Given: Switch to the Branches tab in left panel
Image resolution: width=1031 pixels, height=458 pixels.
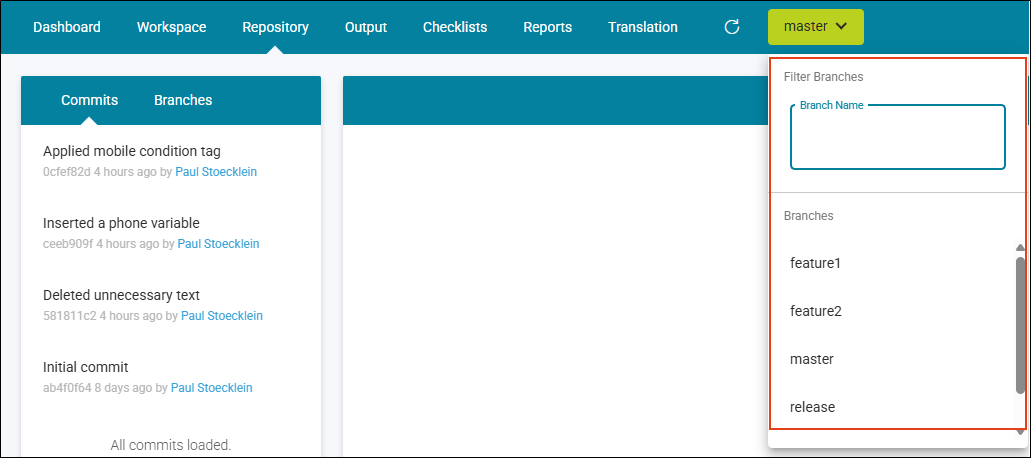Looking at the screenshot, I should [x=183, y=100].
